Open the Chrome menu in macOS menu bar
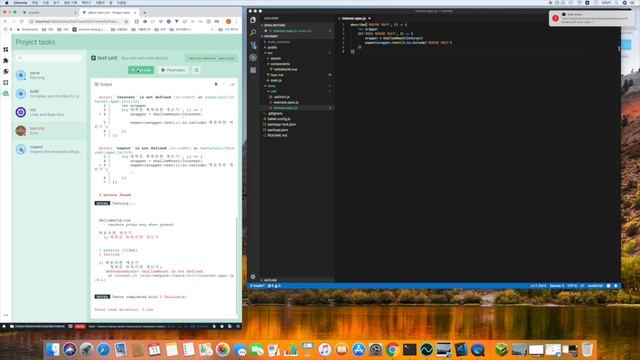Screen dimensions: 640x360 (x=20, y=2)
